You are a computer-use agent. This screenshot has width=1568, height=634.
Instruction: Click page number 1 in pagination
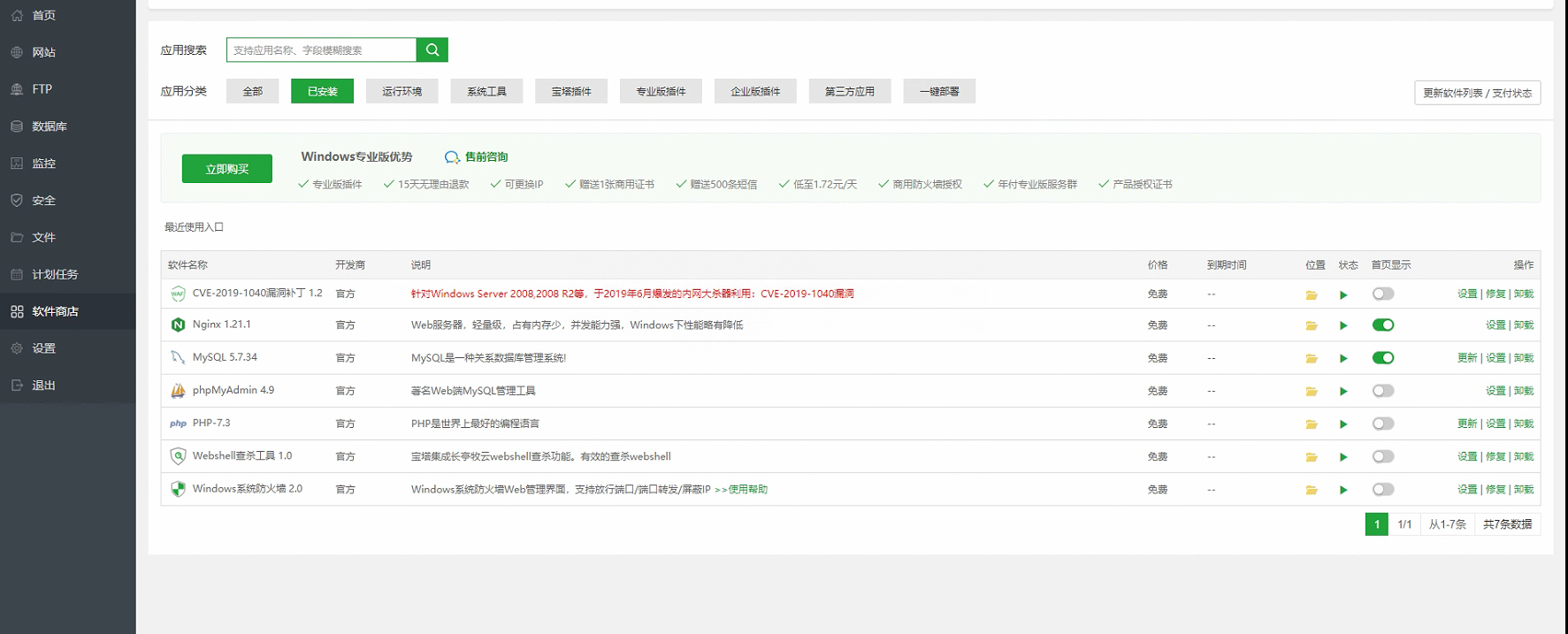1376,524
